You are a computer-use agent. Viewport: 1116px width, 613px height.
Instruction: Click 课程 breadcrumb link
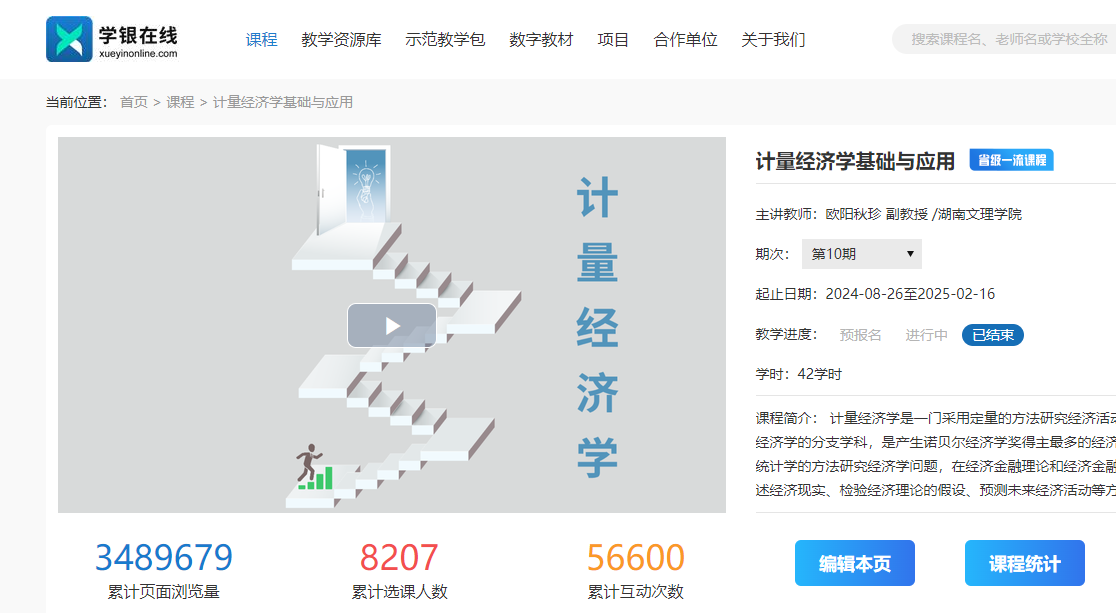pyautogui.click(x=180, y=102)
